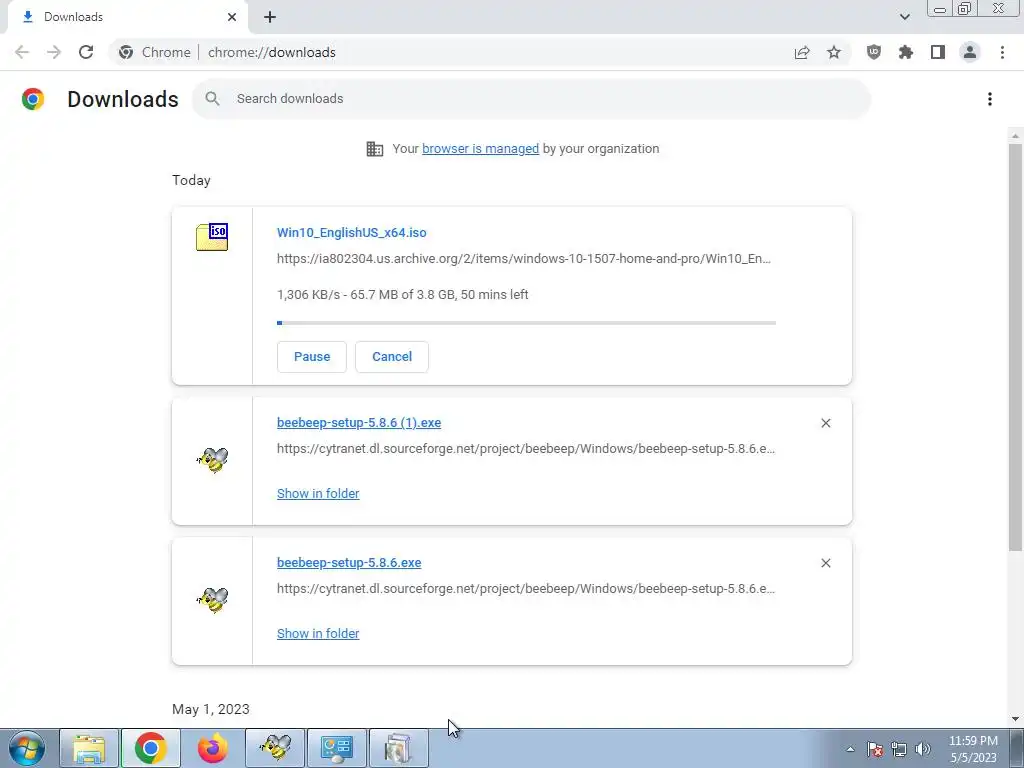1024x768 pixels.
Task: Show beebeep-setup-5.8.6 (1).exe in folder
Action: tap(318, 494)
